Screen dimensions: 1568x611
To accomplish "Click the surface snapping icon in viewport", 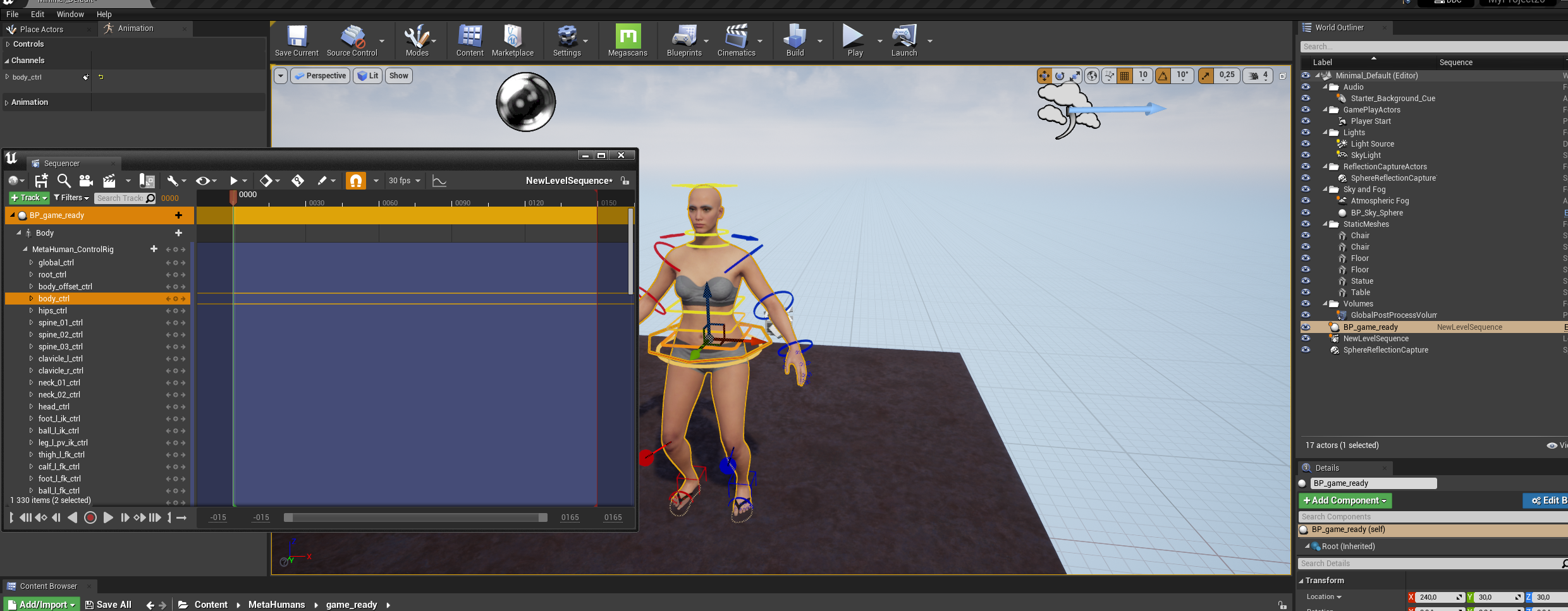I will (1109, 76).
